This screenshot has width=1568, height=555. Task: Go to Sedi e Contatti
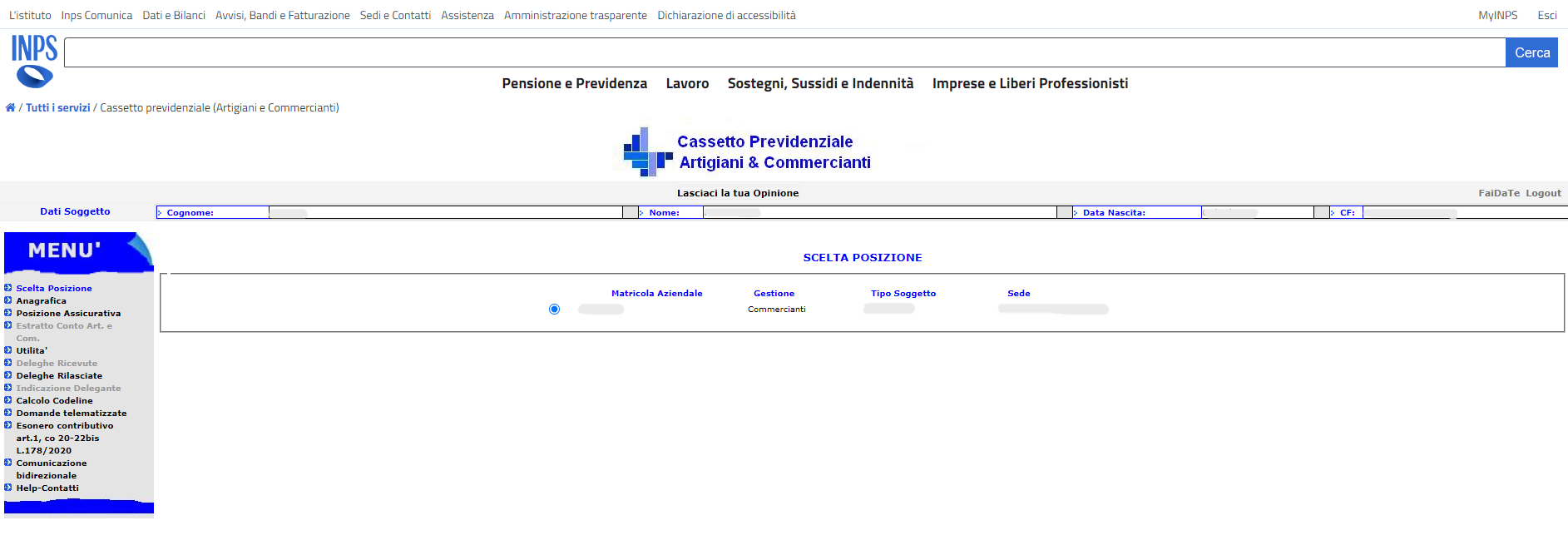(x=395, y=15)
